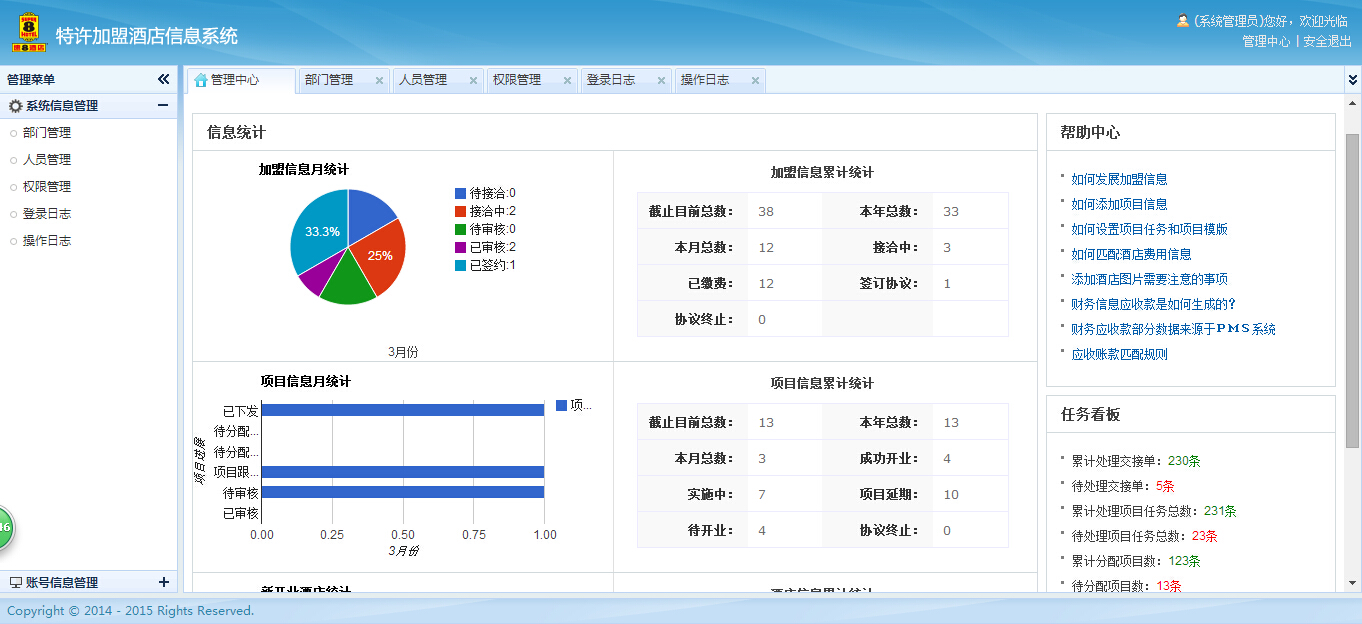This screenshot has width=1362, height=624.
Task: Open 操作日志 in the sidebar menu
Action: [47, 240]
